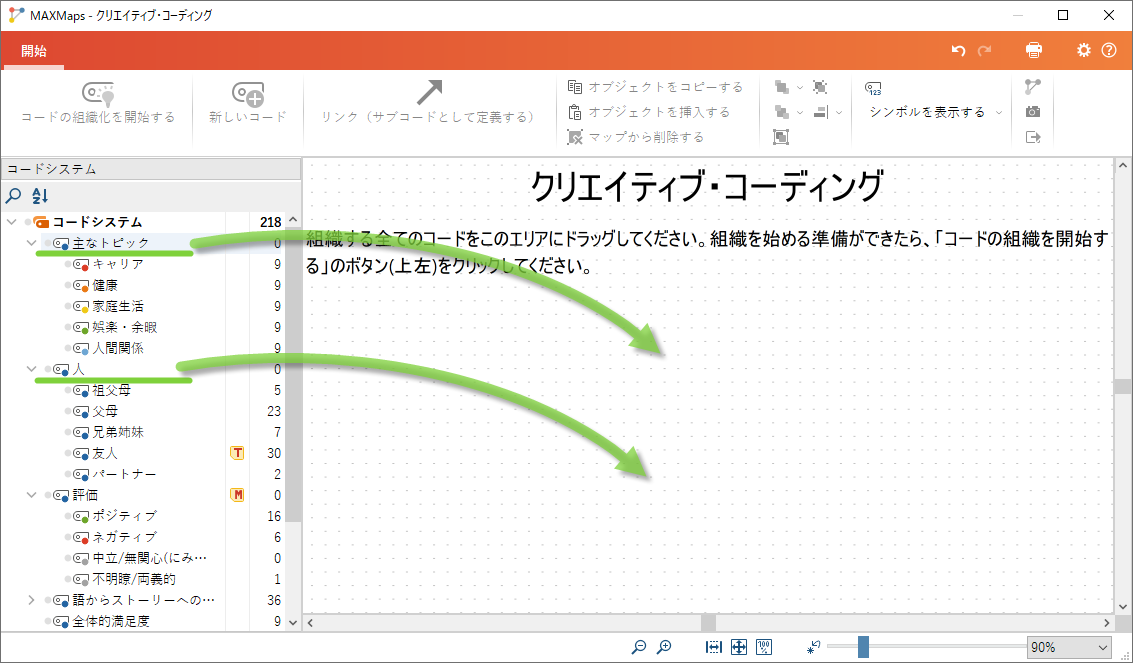1133x663 pixels.
Task: Expand the 語からストーリーへの code
Action: [x=31, y=599]
